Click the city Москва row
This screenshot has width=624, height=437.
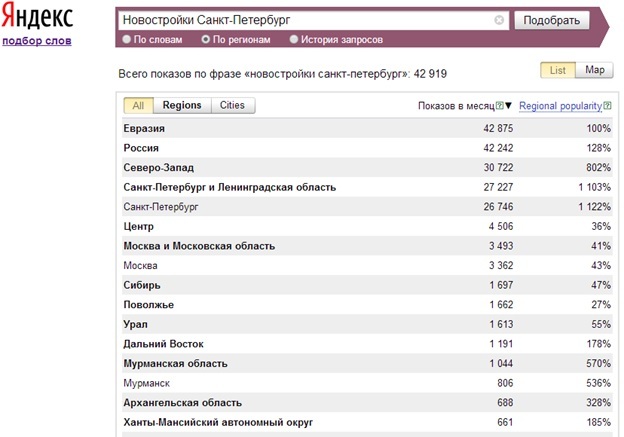click(x=367, y=265)
